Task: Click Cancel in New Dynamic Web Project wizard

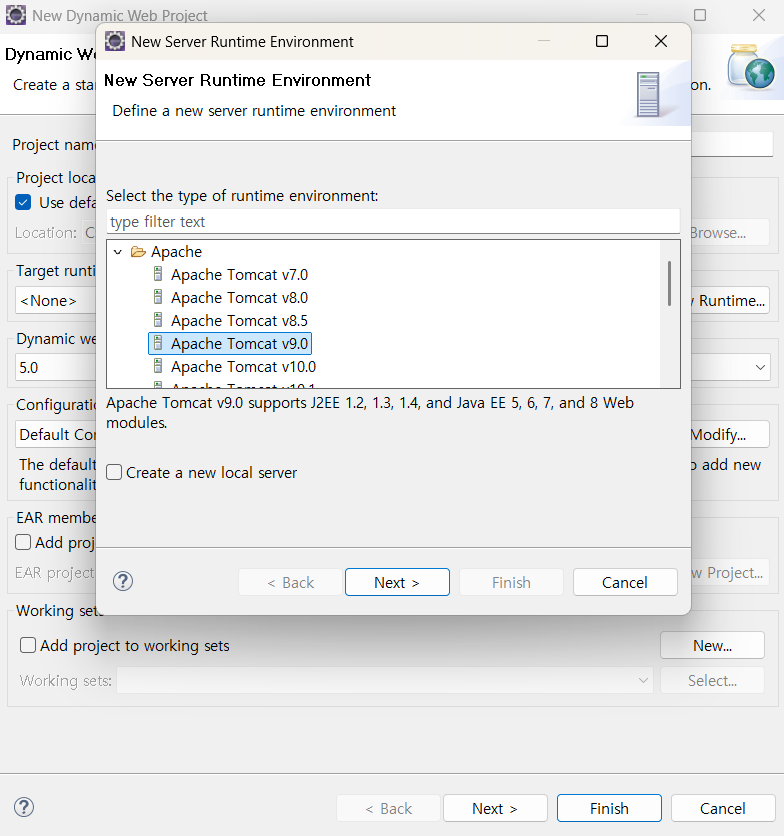Action: (723, 808)
